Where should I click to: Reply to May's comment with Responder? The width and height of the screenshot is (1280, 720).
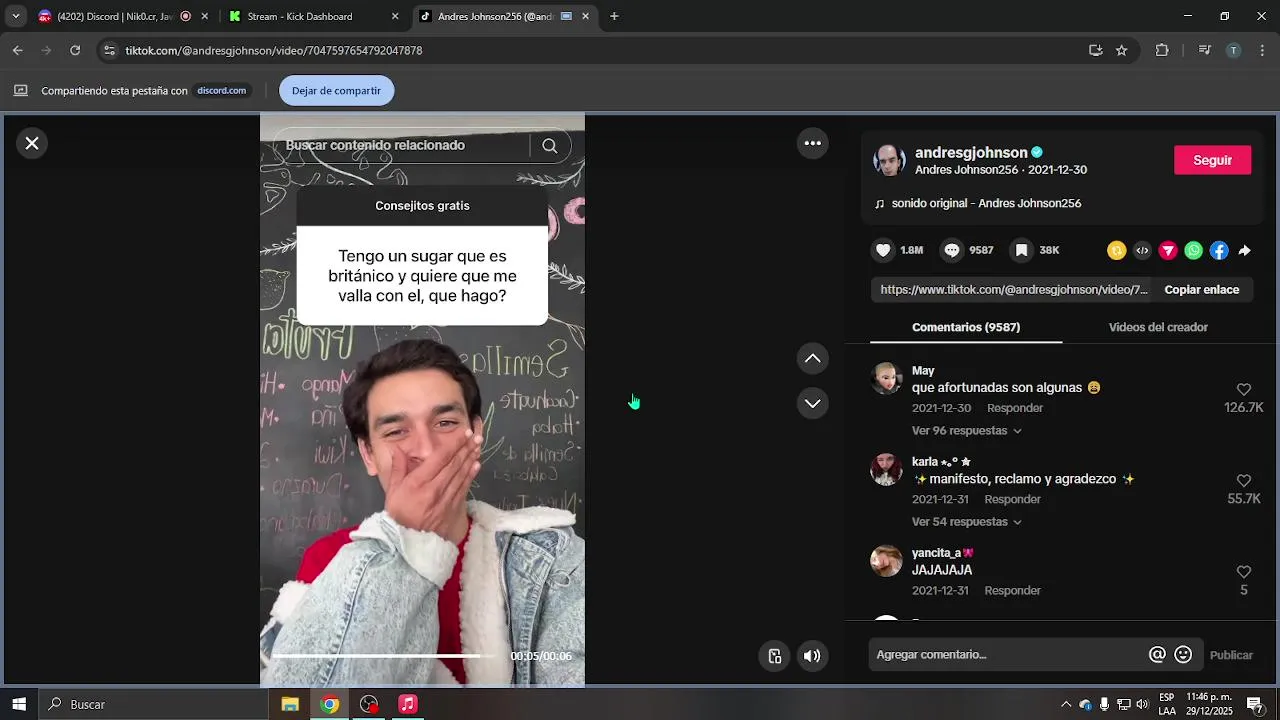pyautogui.click(x=1015, y=408)
